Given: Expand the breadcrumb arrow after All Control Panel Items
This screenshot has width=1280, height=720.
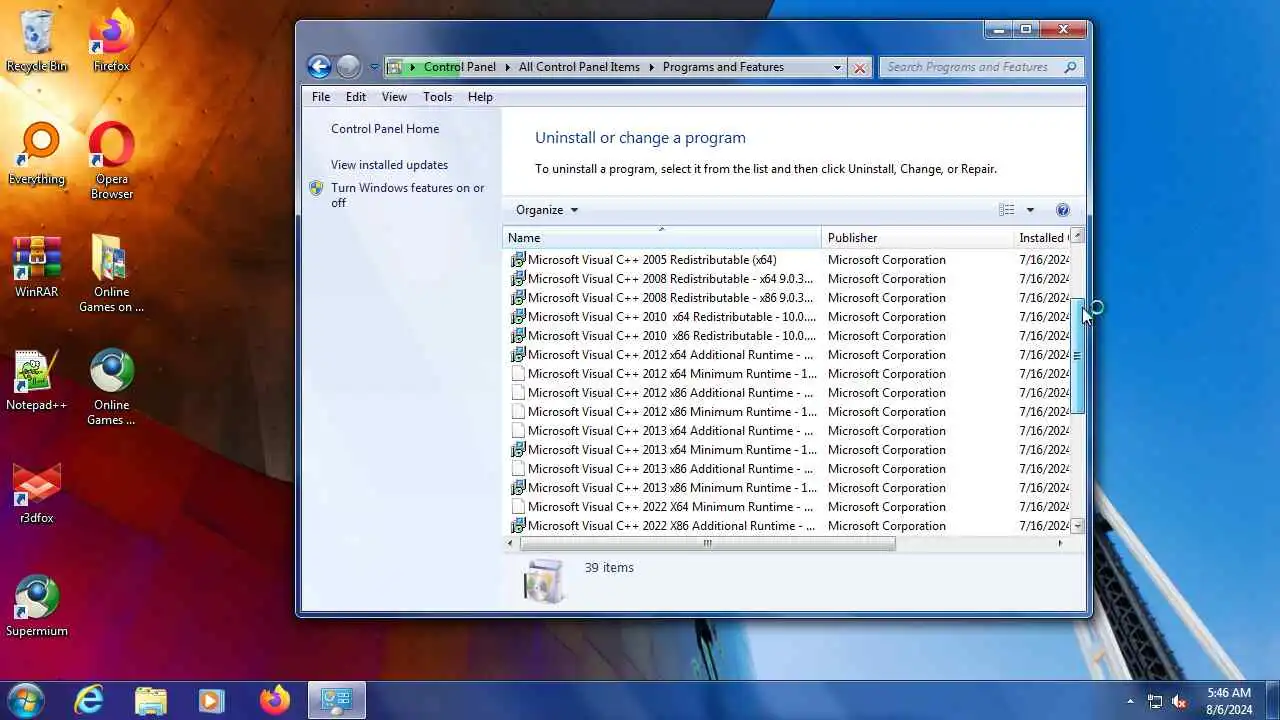Looking at the screenshot, I should click(651, 67).
